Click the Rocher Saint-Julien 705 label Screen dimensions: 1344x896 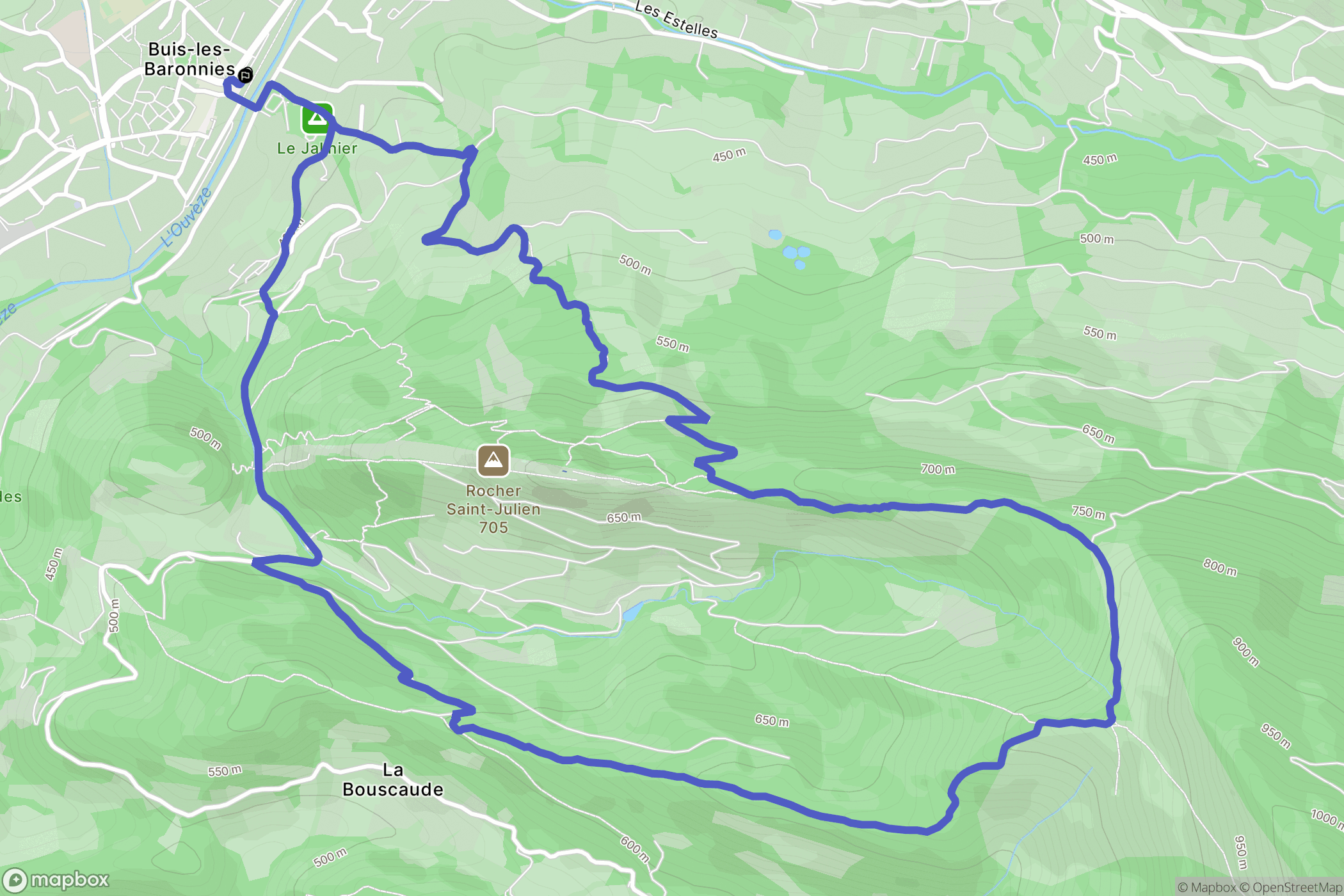(x=493, y=509)
